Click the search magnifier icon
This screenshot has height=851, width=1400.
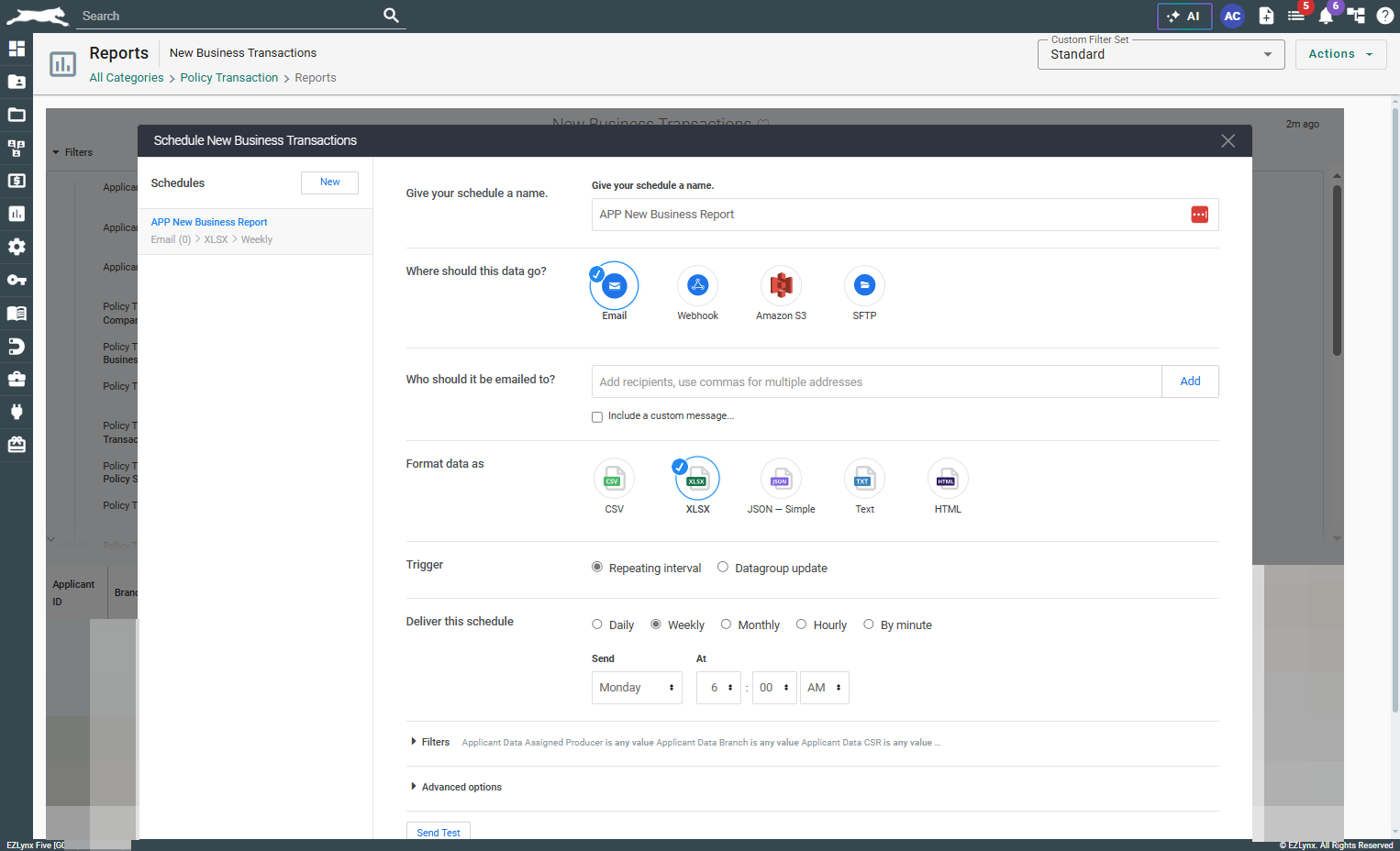coord(391,16)
